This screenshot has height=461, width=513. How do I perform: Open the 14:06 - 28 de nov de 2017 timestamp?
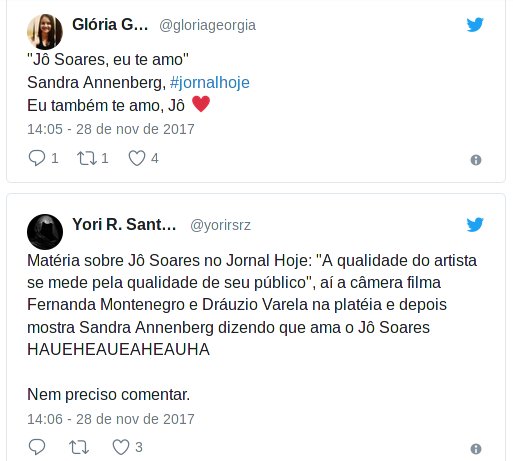(x=111, y=419)
